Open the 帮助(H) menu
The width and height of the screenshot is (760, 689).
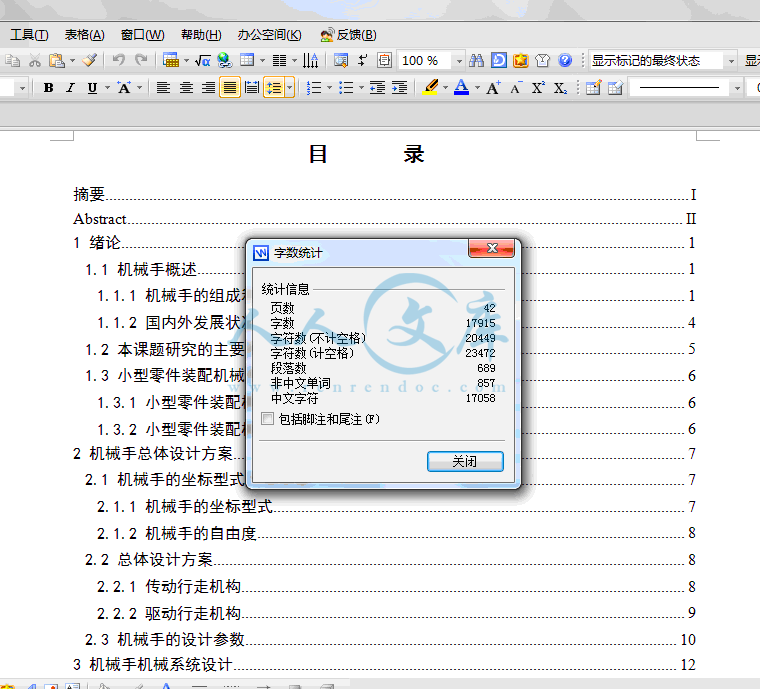[x=201, y=35]
